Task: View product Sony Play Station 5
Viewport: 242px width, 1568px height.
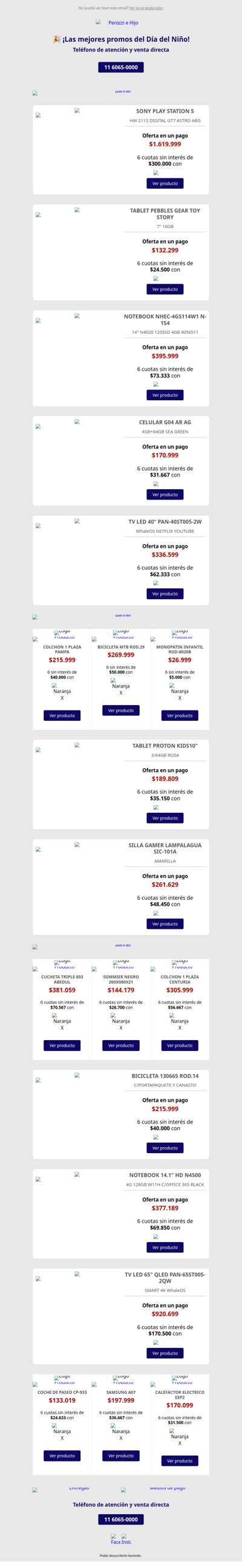Action: [165, 183]
